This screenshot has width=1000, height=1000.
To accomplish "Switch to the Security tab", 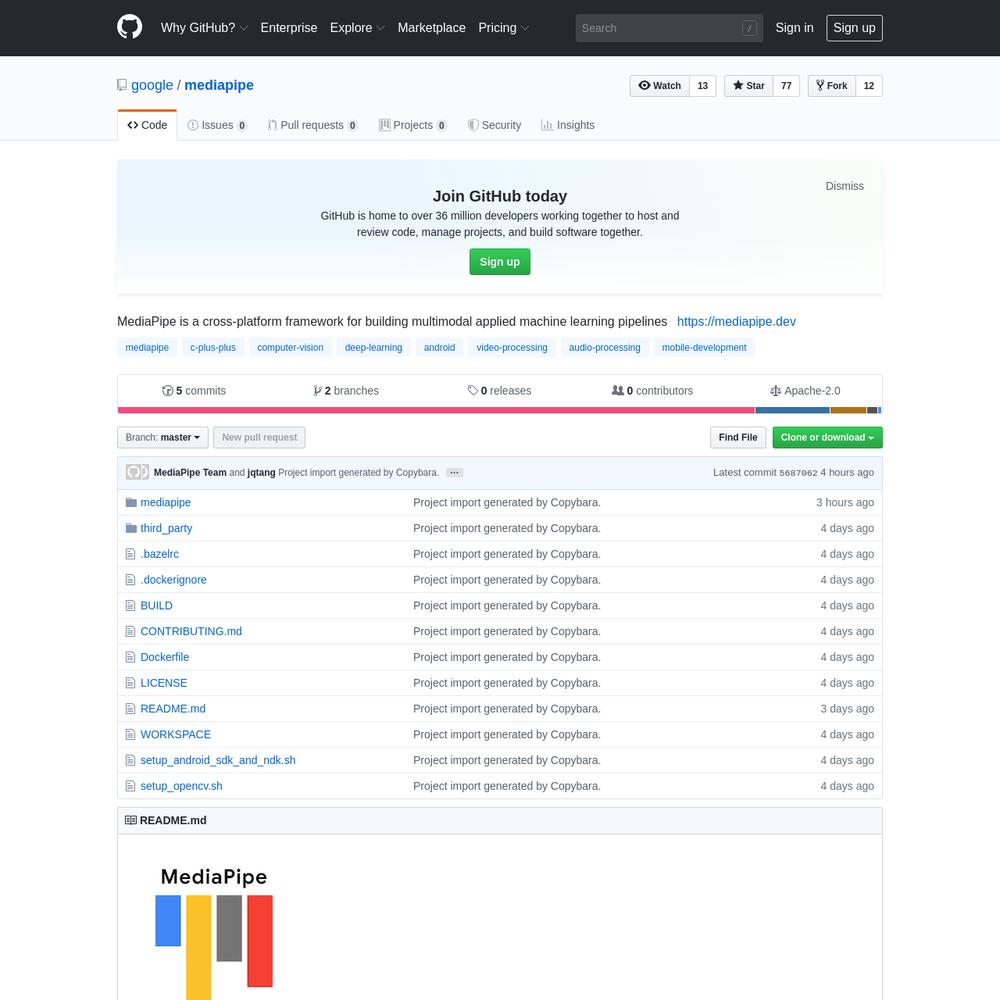I will click(494, 125).
